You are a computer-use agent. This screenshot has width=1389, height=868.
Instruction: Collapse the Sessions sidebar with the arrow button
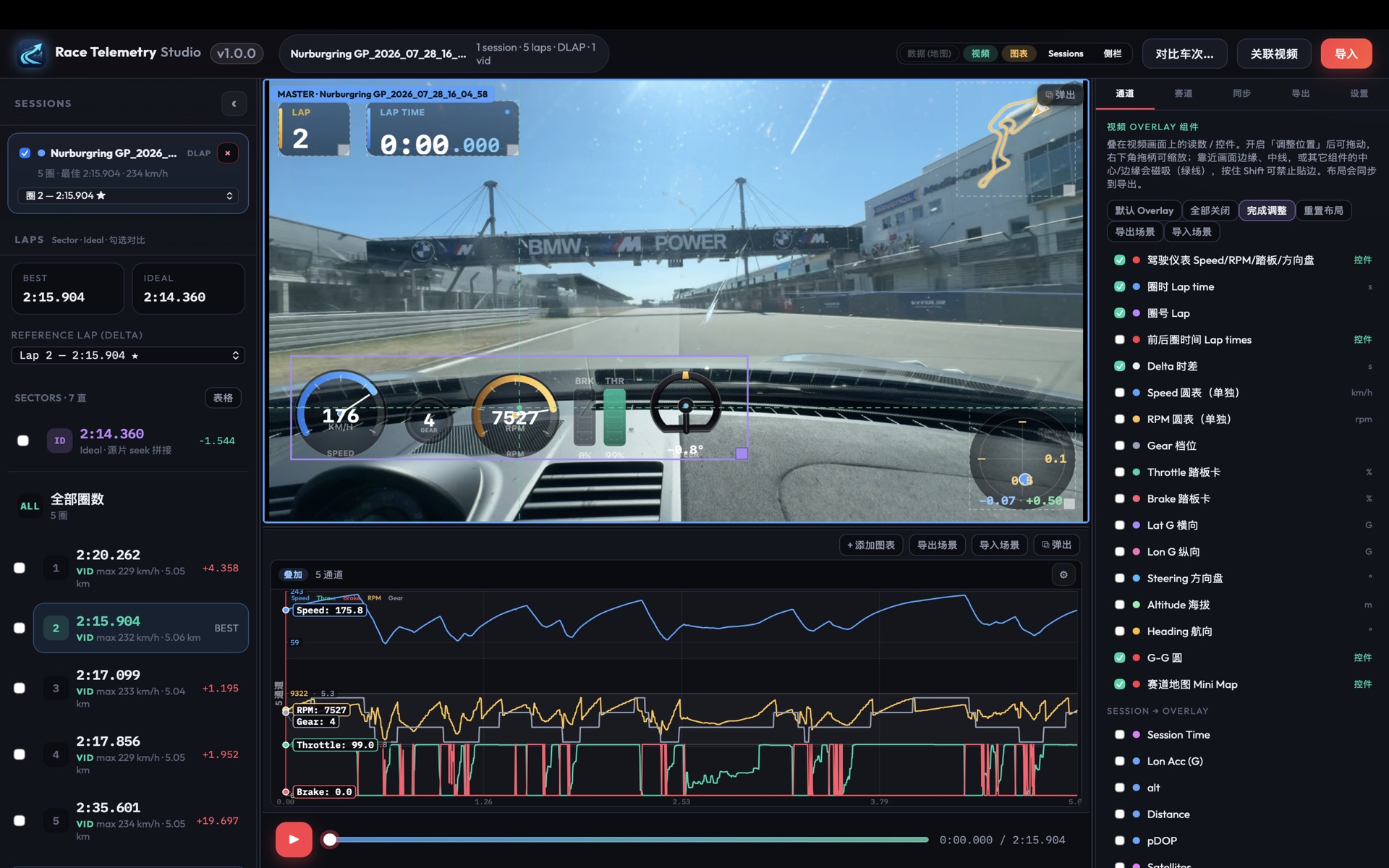pyautogui.click(x=234, y=104)
